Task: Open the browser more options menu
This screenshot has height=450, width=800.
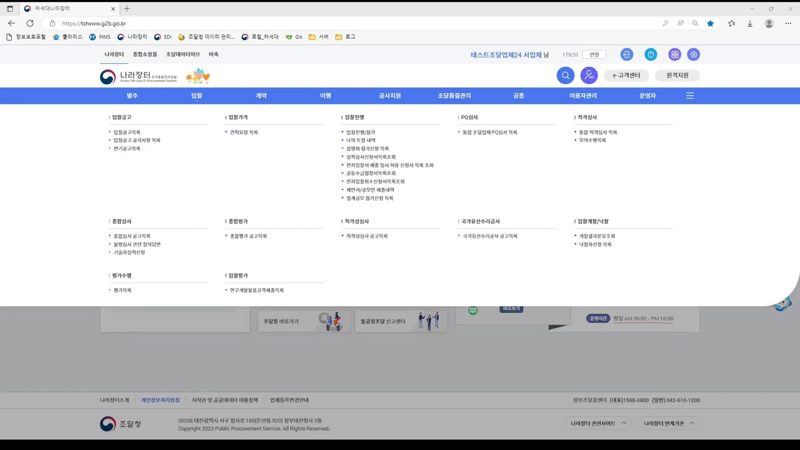Action: coord(788,23)
